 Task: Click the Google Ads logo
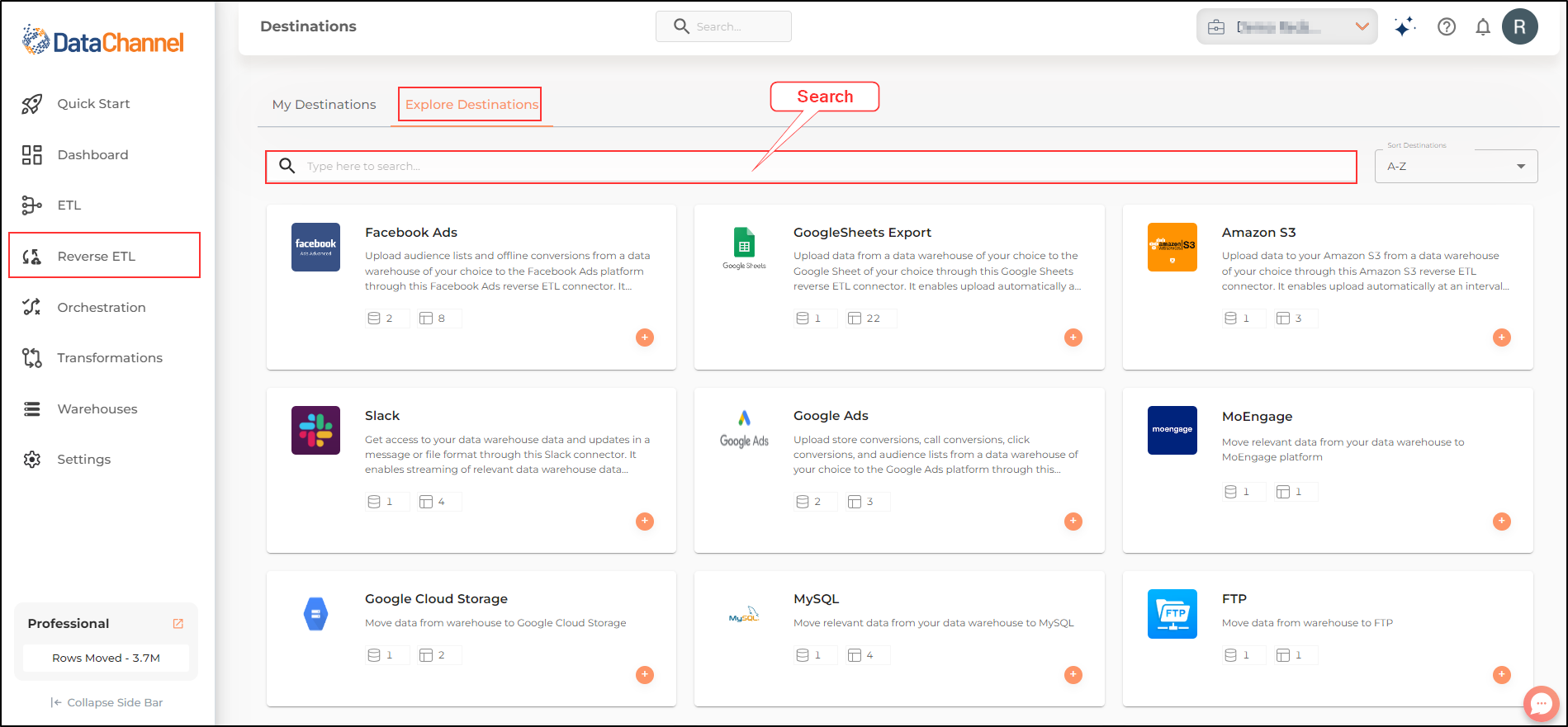click(744, 429)
